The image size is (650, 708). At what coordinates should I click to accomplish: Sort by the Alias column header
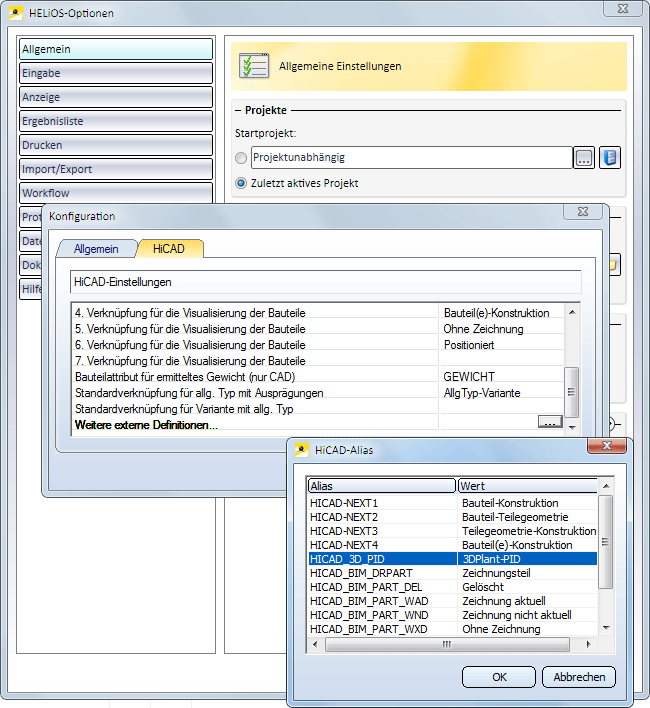pyautogui.click(x=382, y=485)
